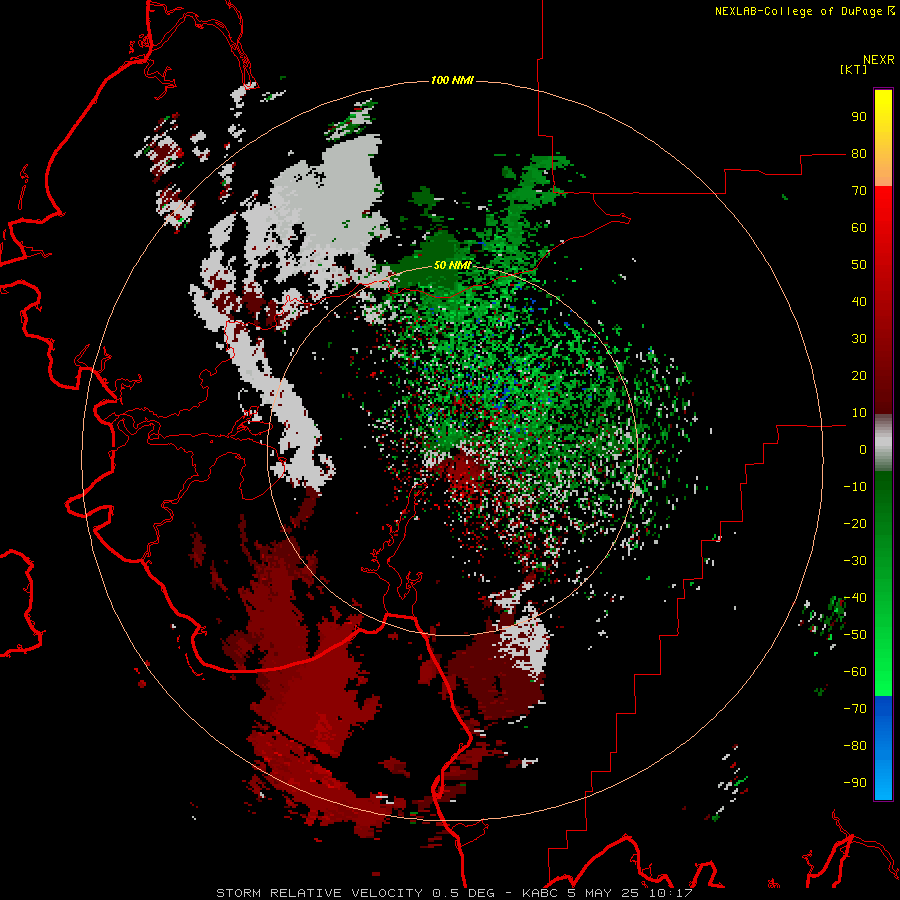The image size is (900, 900).
Task: Click the -30 value on velocity scale
Action: [x=855, y=561]
